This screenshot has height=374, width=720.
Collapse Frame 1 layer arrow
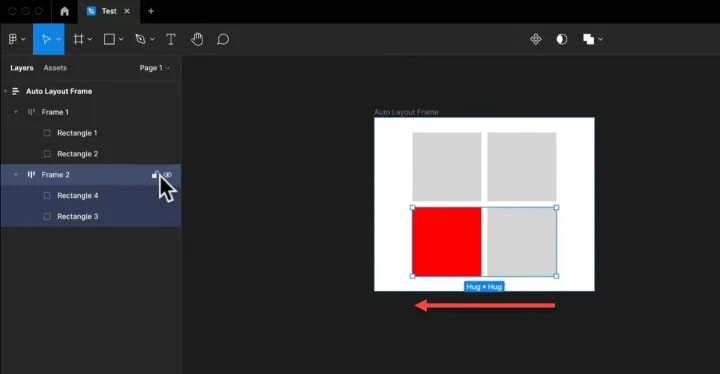(x=16, y=112)
